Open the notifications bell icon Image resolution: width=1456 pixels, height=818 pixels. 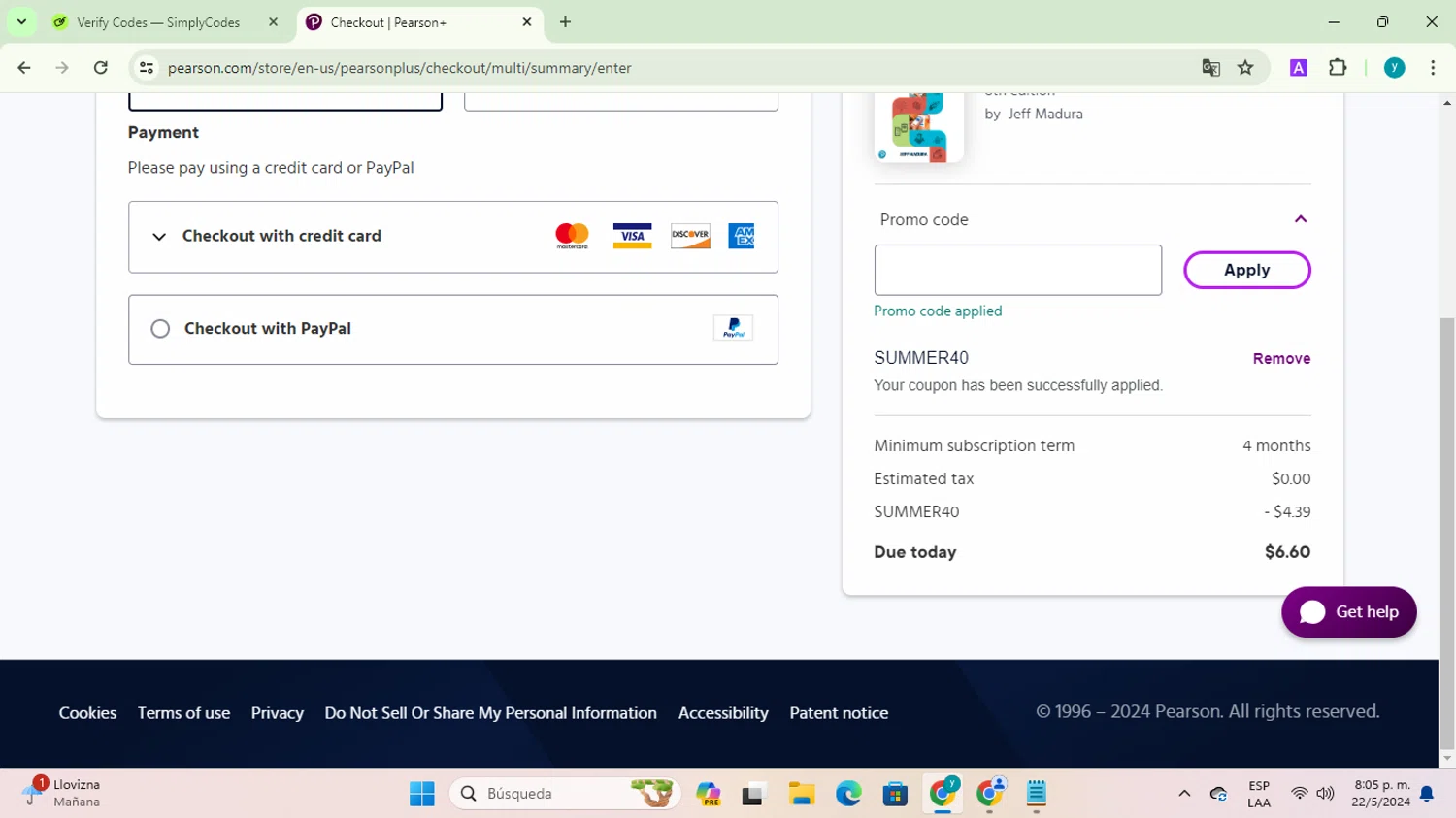pos(1427,794)
